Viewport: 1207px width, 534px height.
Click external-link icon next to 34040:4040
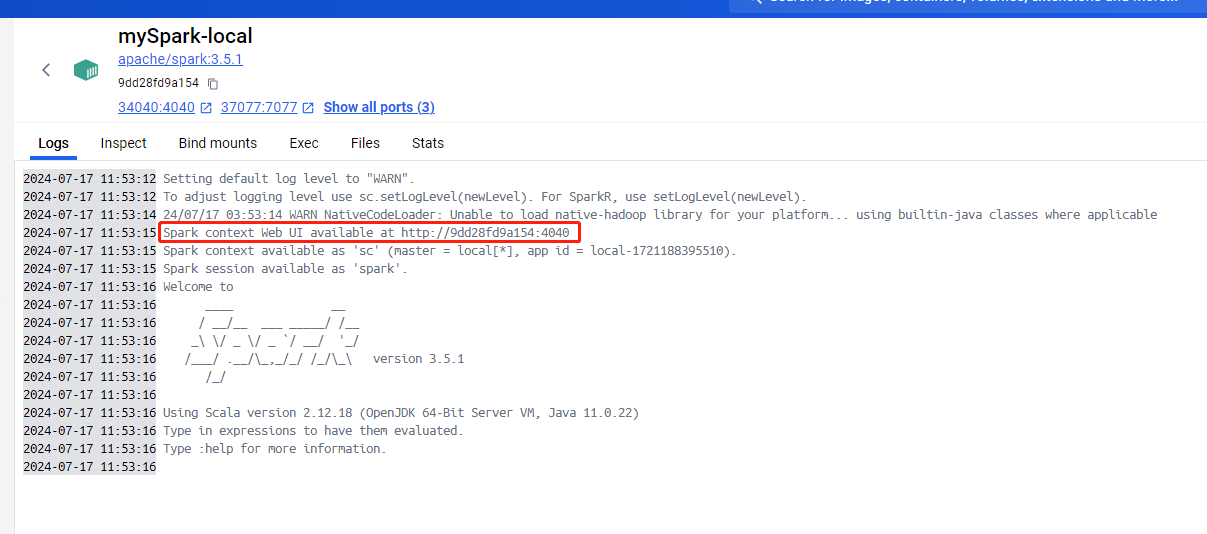point(206,108)
